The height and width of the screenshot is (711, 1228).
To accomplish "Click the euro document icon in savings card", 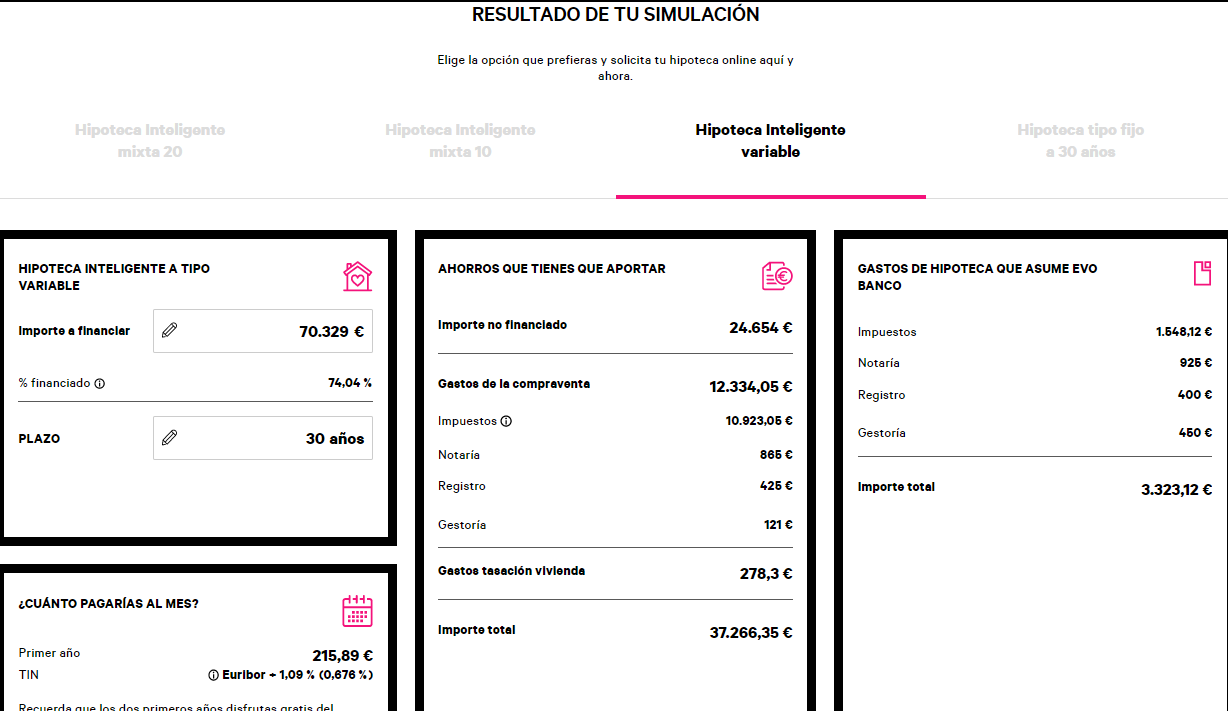I will tap(777, 276).
